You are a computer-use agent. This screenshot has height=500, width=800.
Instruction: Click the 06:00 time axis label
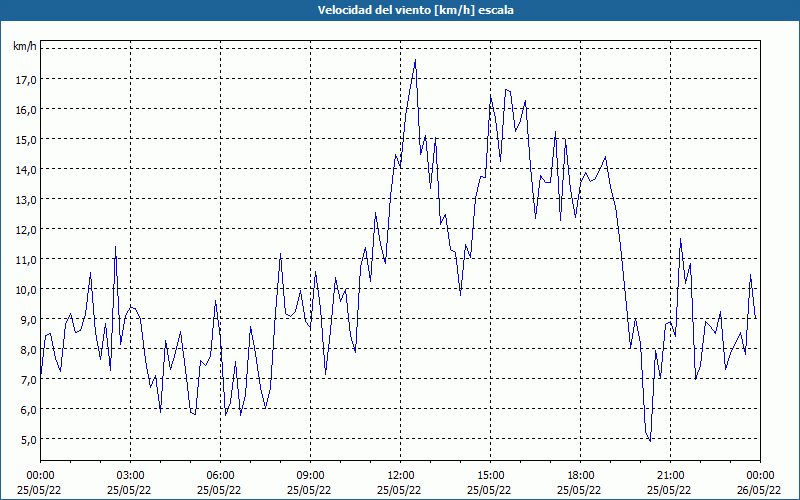click(220, 476)
